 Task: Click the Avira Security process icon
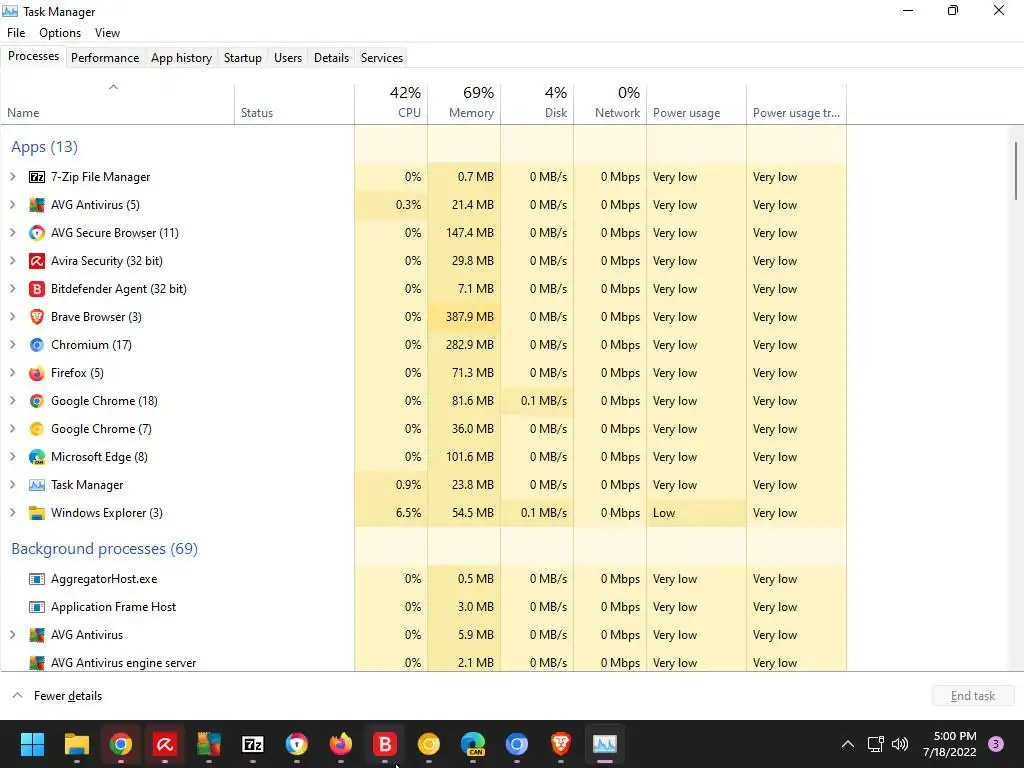(37, 261)
